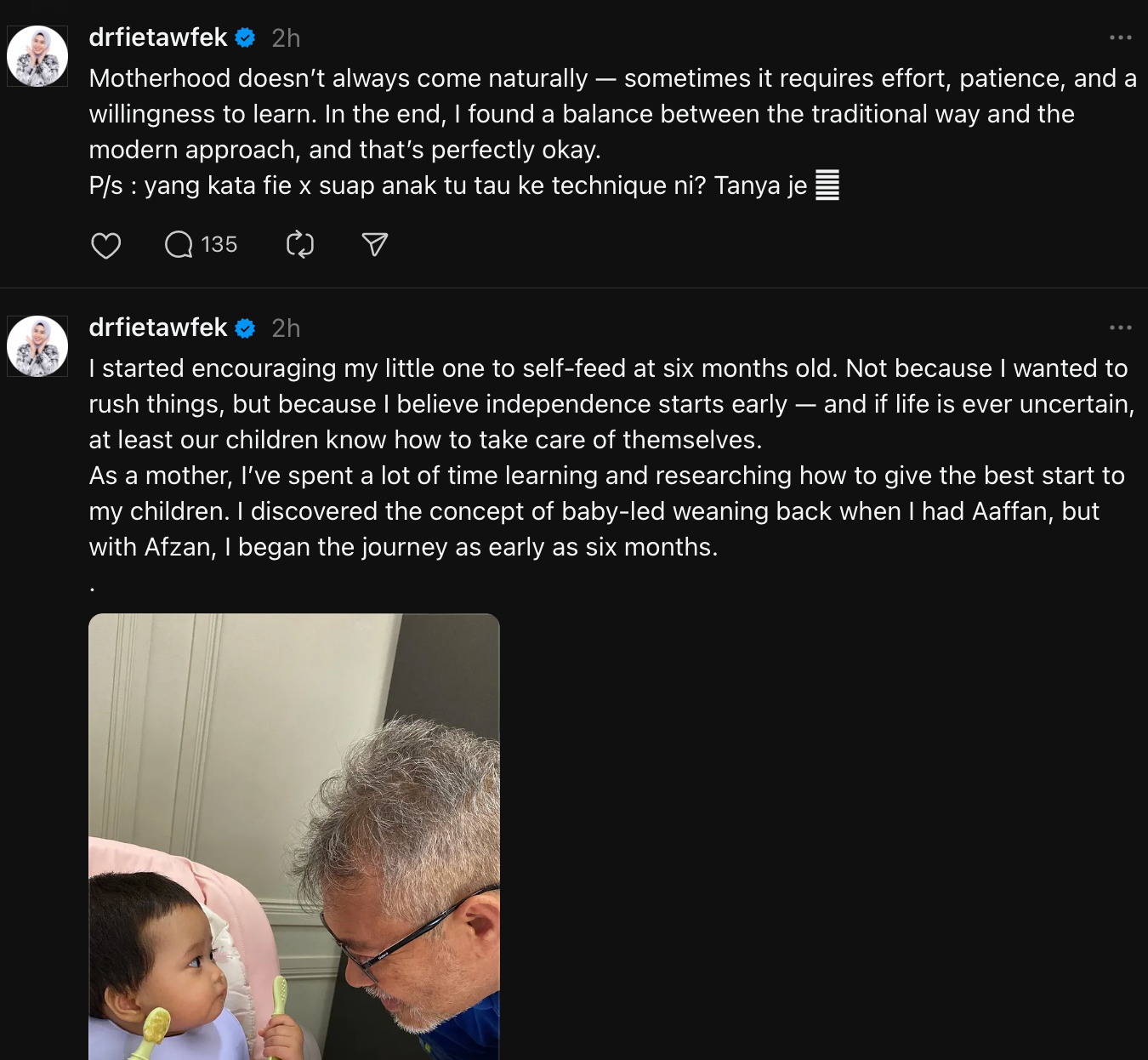Image resolution: width=1148 pixels, height=1060 pixels.
Task: Click the verified checkmark on the second post
Action: [x=245, y=328]
